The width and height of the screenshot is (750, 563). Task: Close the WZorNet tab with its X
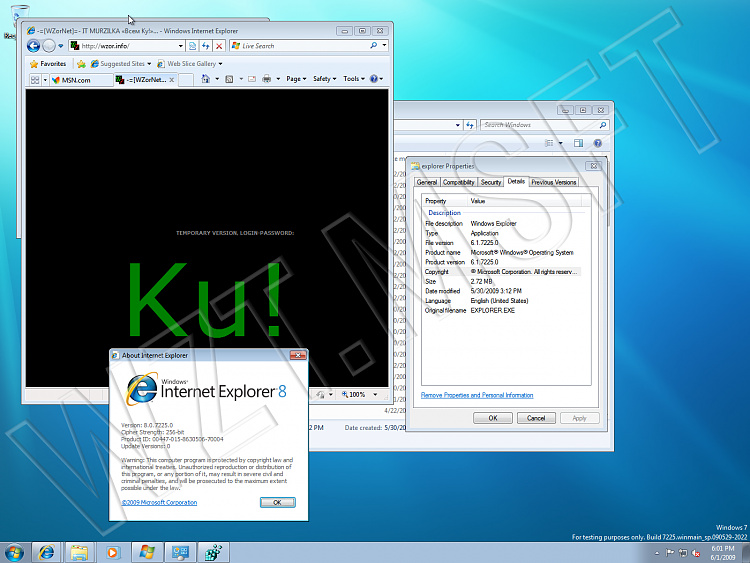172,79
